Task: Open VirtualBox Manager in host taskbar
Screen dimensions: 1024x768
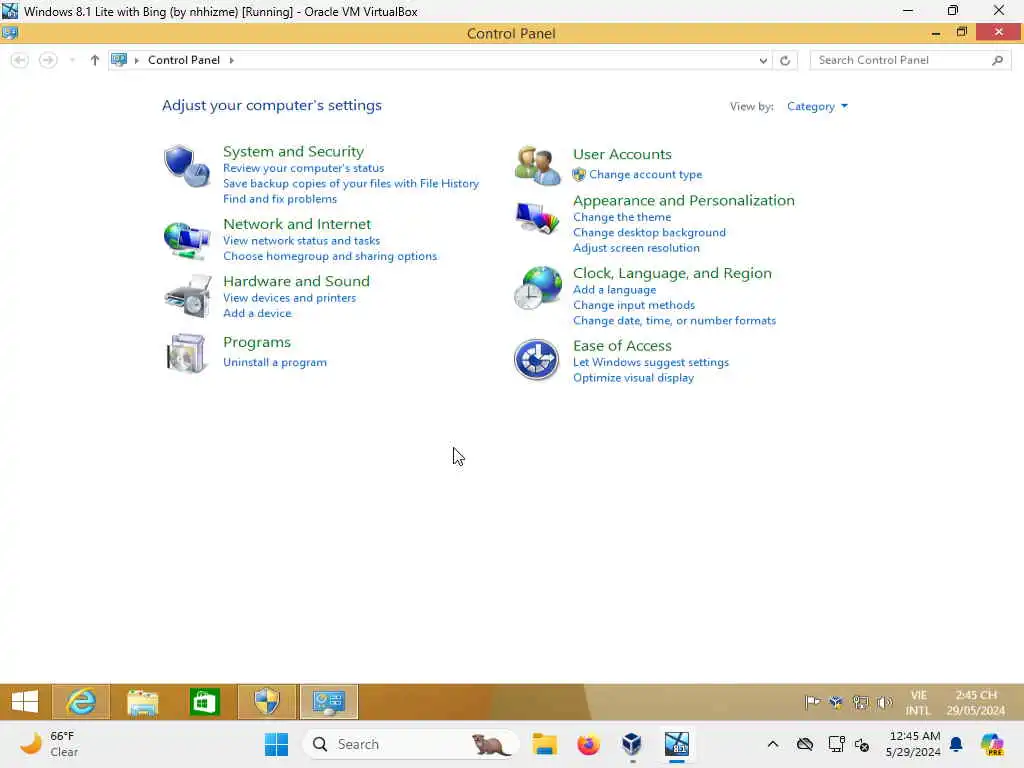Action: coord(632,744)
